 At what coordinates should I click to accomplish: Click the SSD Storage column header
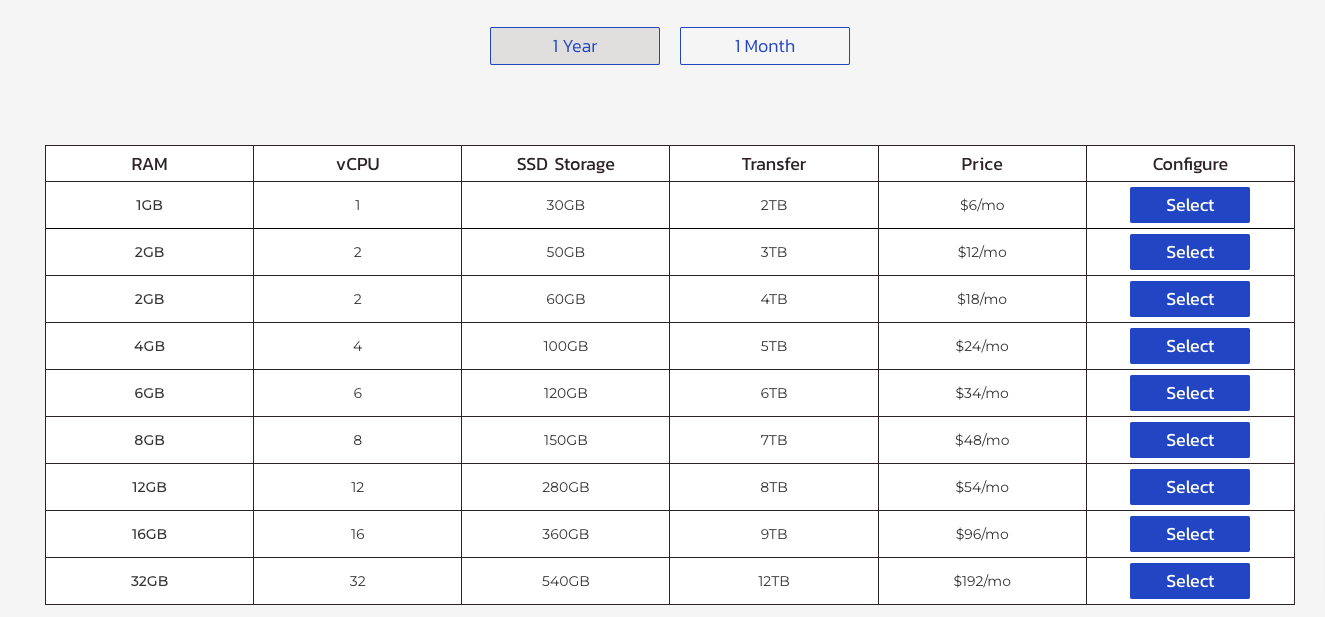565,164
